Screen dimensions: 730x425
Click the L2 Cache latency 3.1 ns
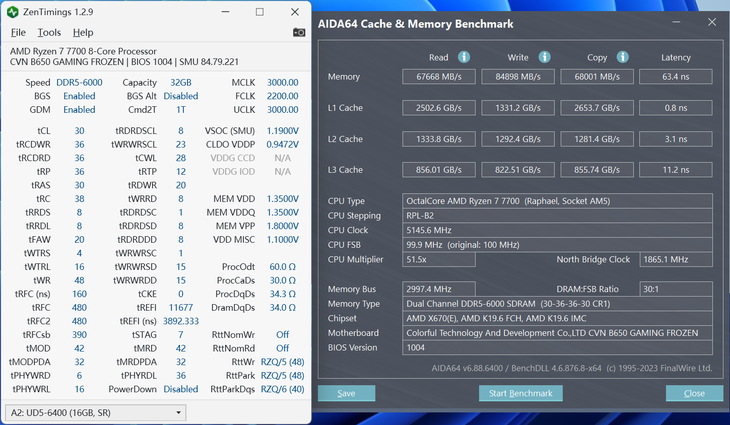pyautogui.click(x=676, y=139)
